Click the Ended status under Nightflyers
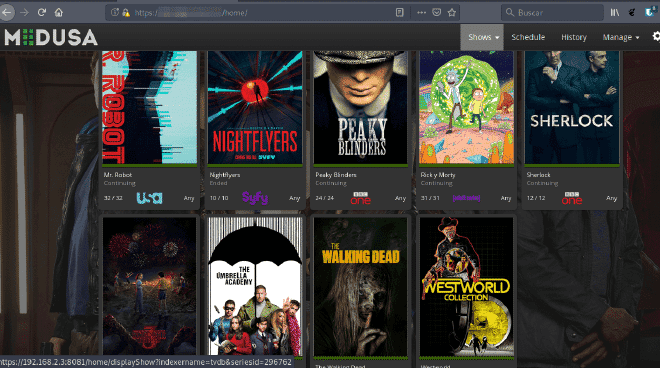The width and height of the screenshot is (660, 368). (218, 183)
